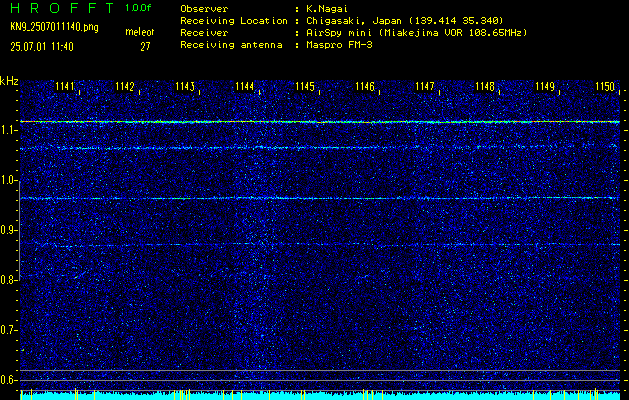Click the Receiving Location label

(234, 21)
